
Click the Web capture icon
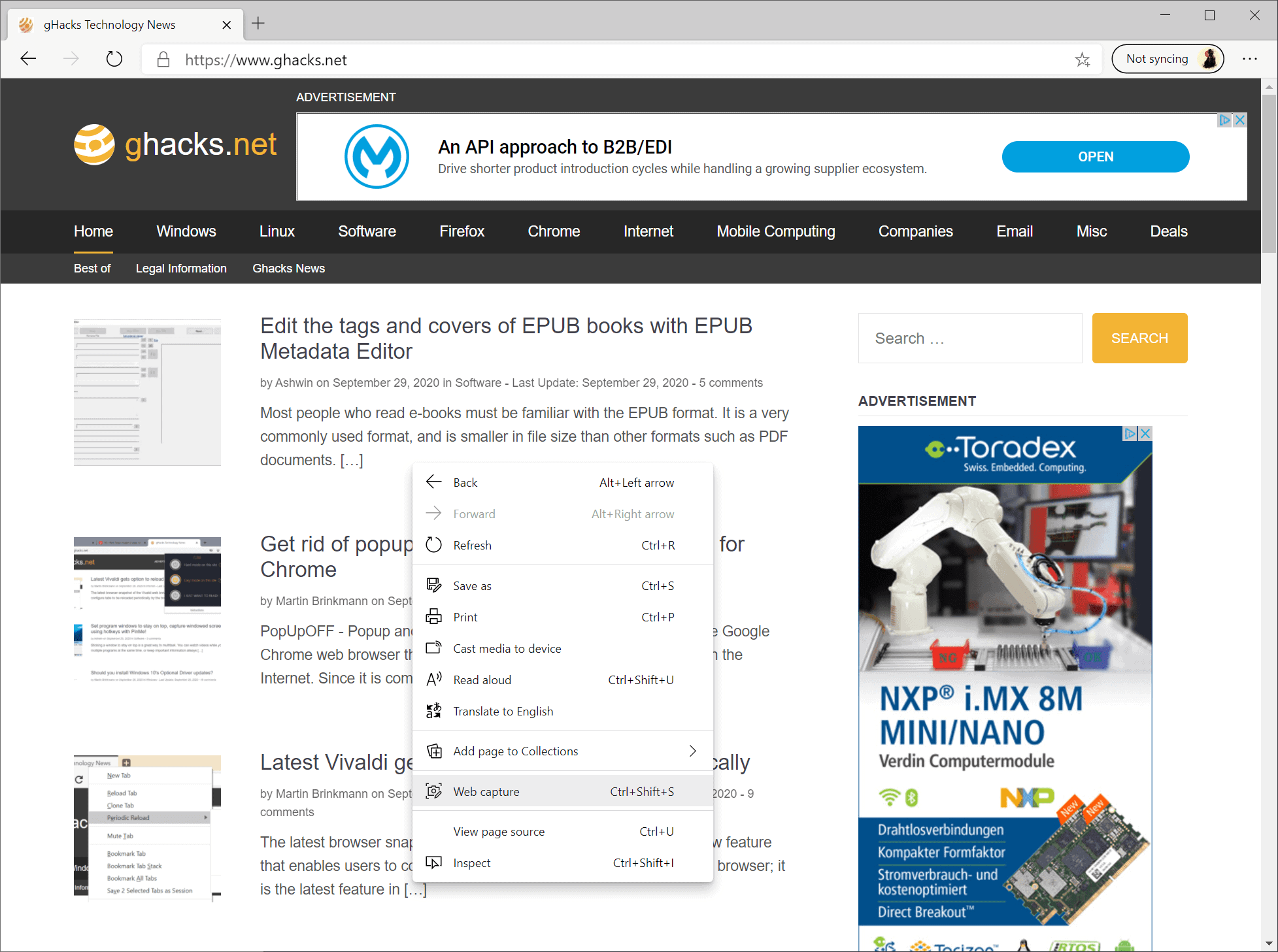434,791
